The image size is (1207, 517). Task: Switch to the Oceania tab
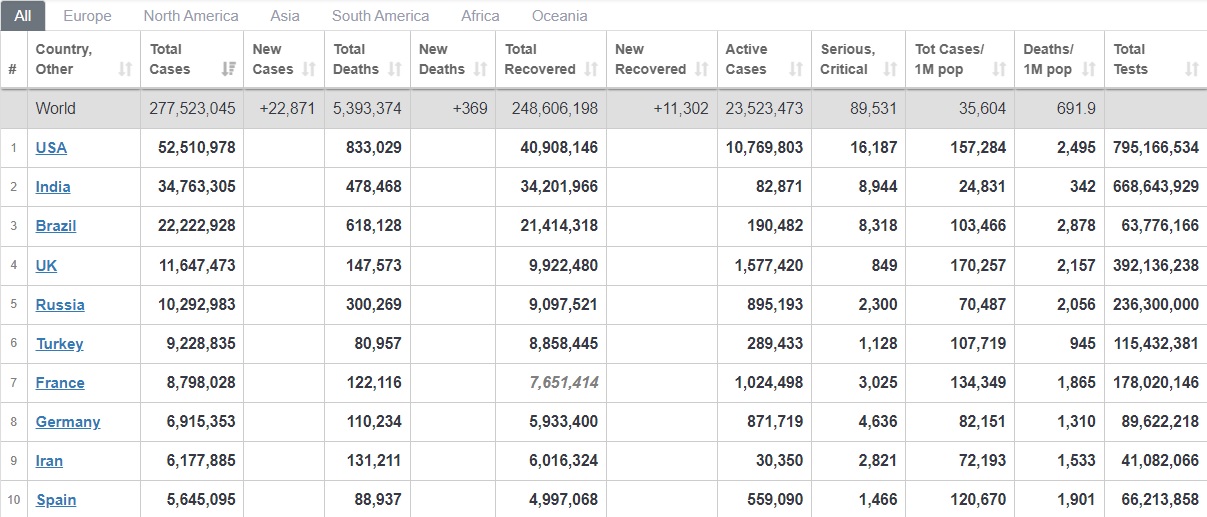(560, 16)
